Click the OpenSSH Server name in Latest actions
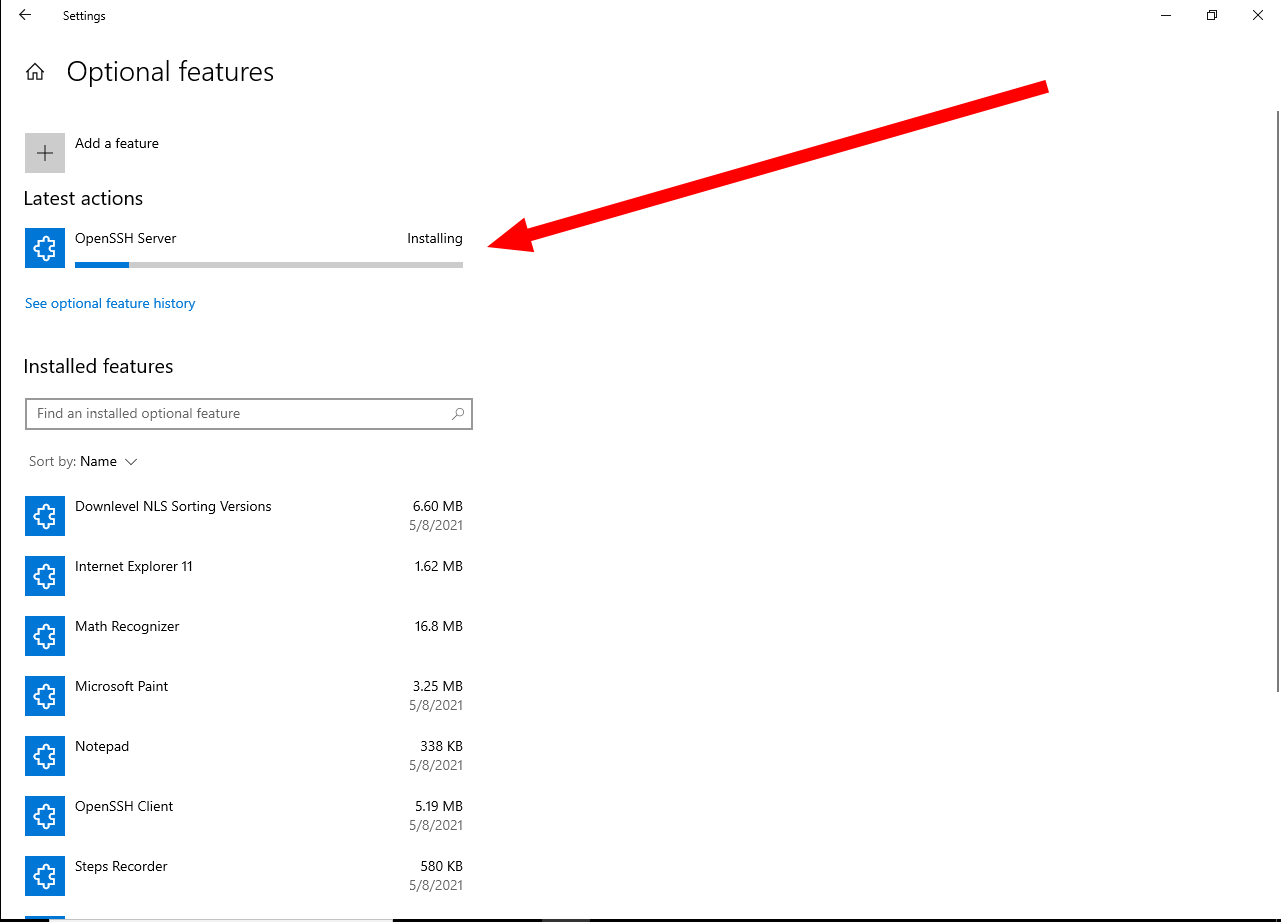 coord(126,238)
